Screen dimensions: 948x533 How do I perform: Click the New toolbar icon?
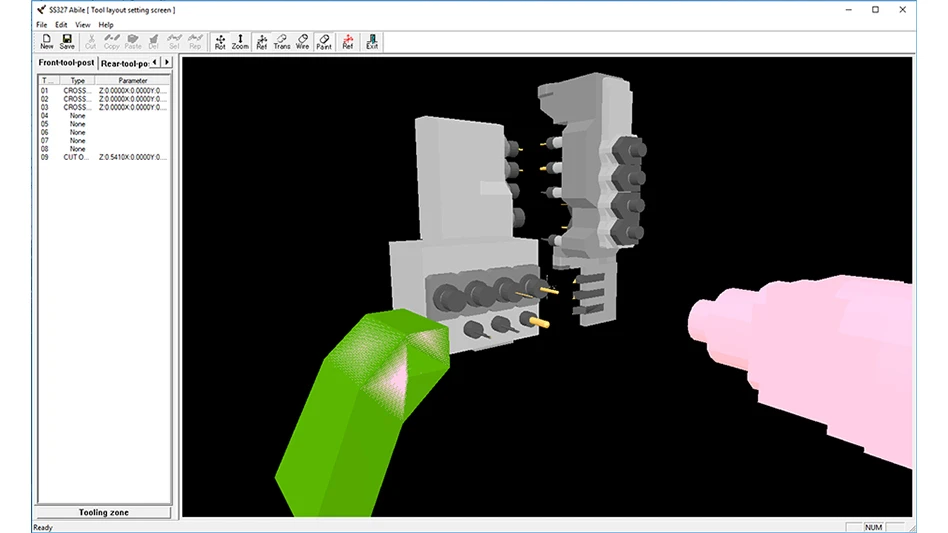point(47,41)
